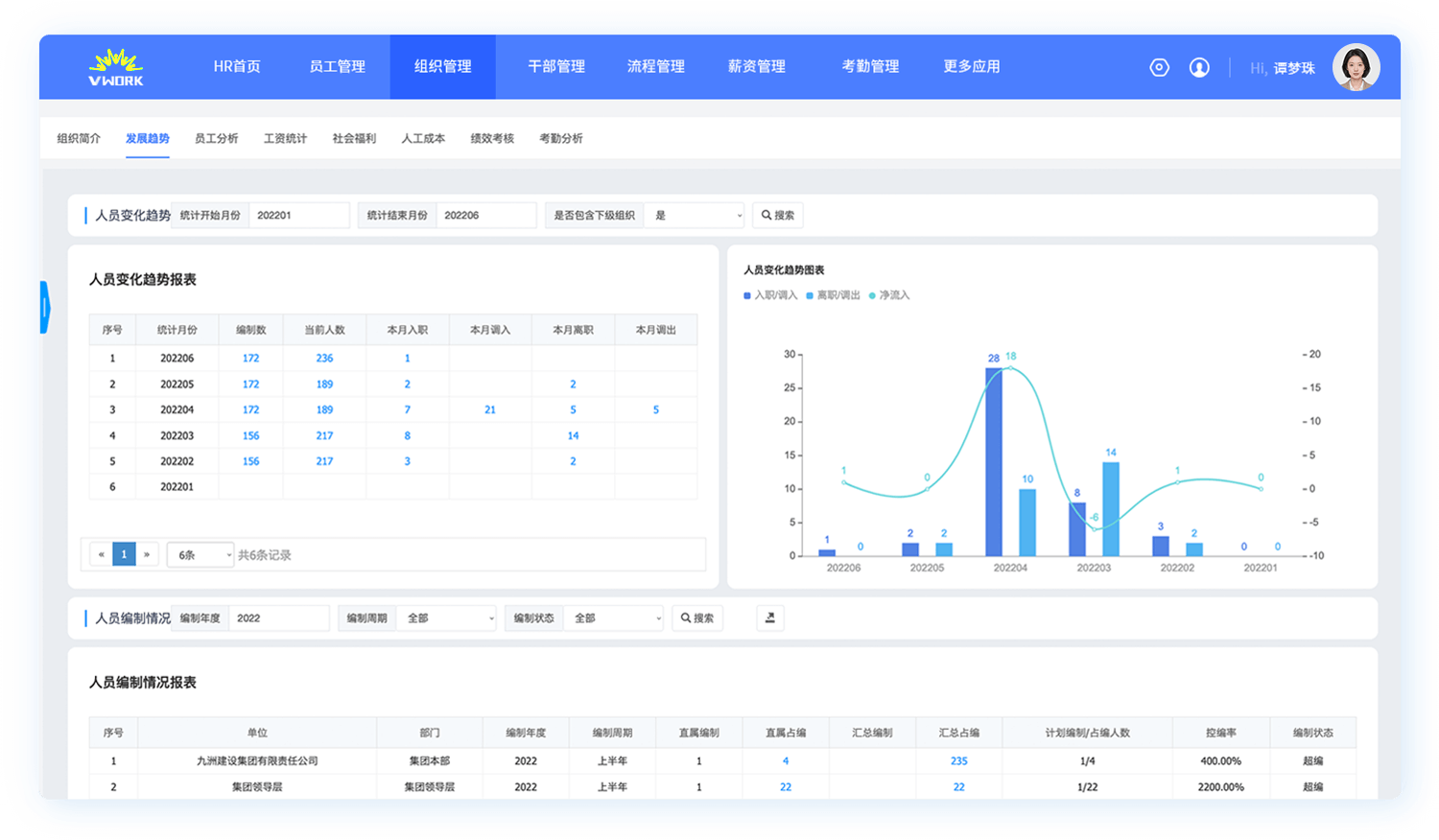The height and width of the screenshot is (840, 1439).
Task: Click 共6条记录 text in pagination
Action: point(265,555)
